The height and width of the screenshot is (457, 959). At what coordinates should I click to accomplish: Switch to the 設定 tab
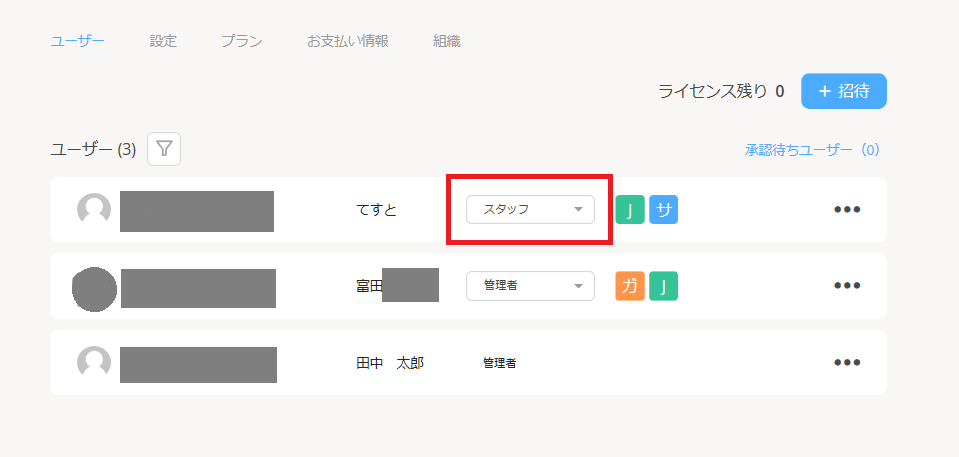point(163,41)
